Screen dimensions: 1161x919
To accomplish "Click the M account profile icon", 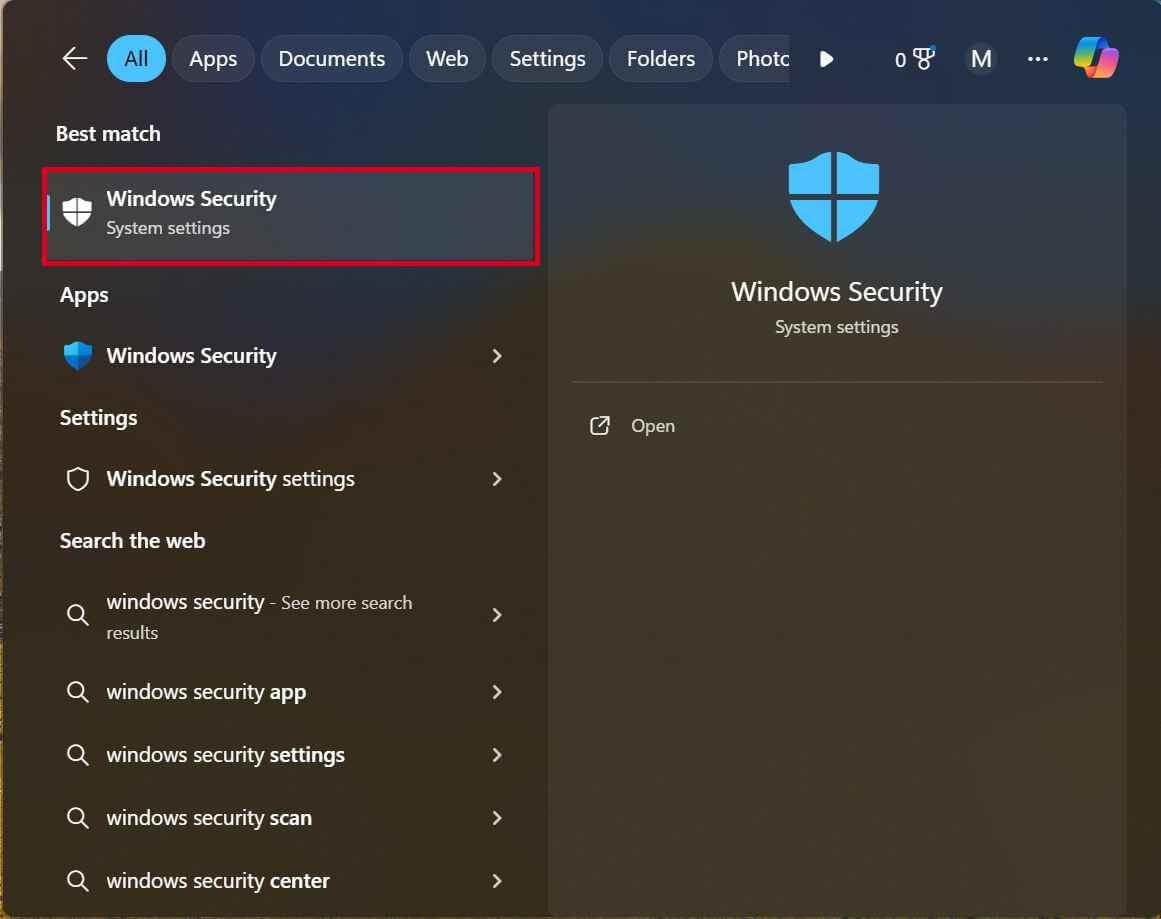I will click(980, 58).
